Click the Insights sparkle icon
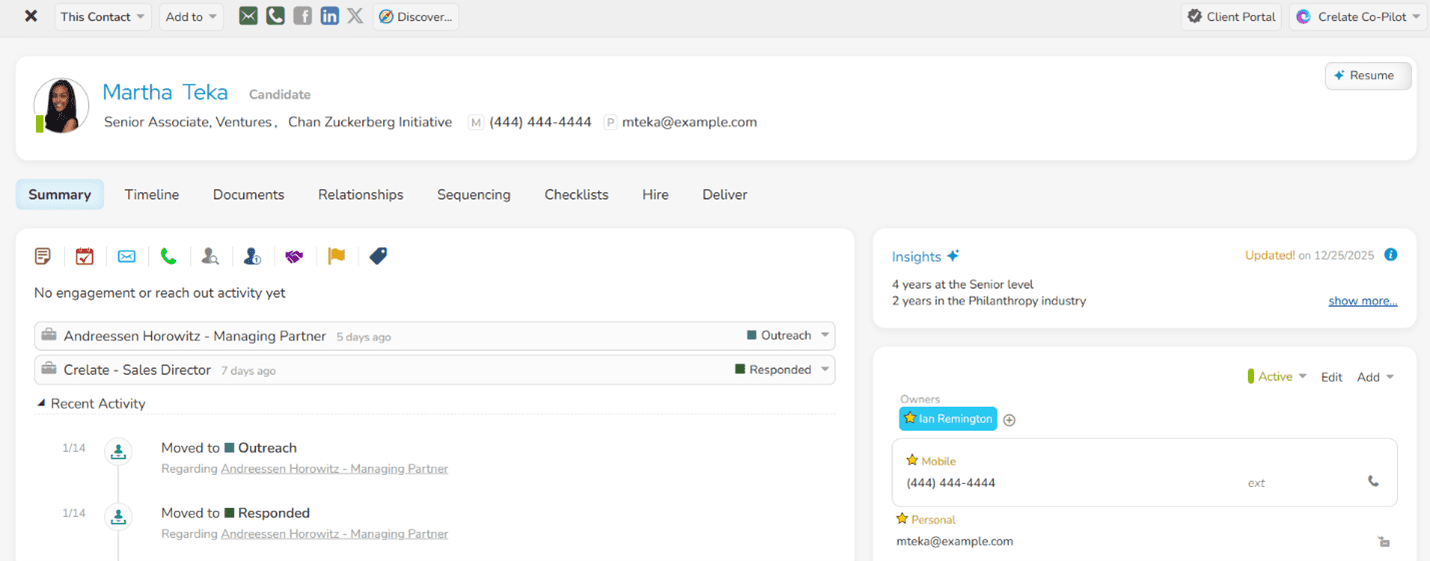 coord(953,256)
